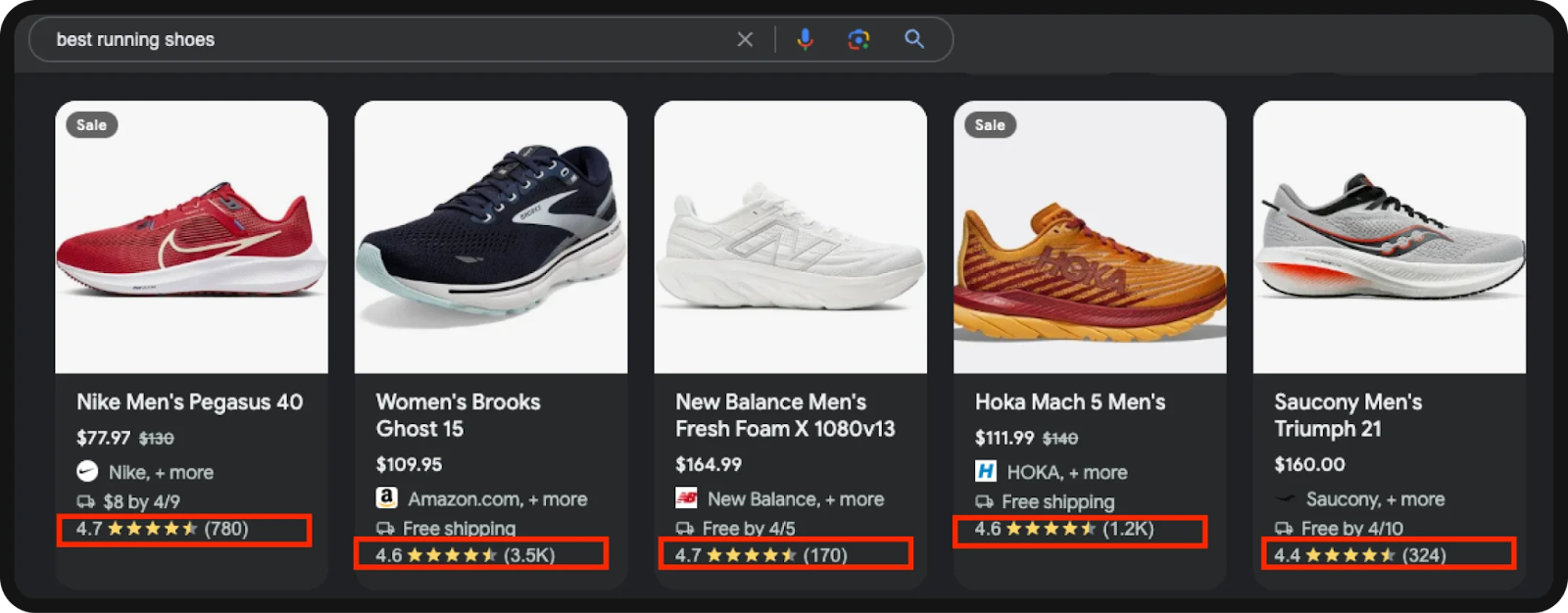The image size is (1568, 613).
Task: Click the Sale badge on the Nike card
Action: pyautogui.click(x=92, y=124)
